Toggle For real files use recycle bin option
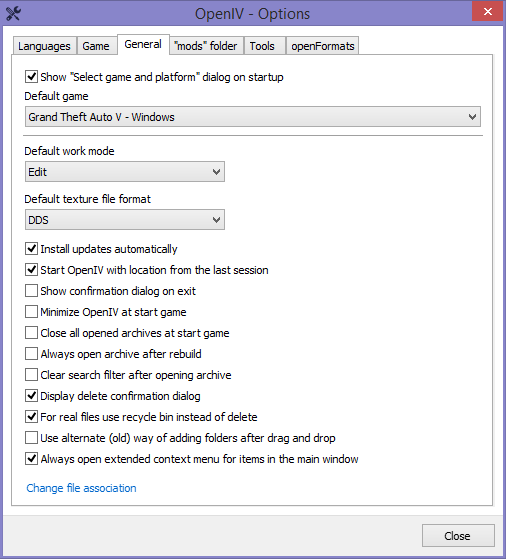 coord(31,416)
